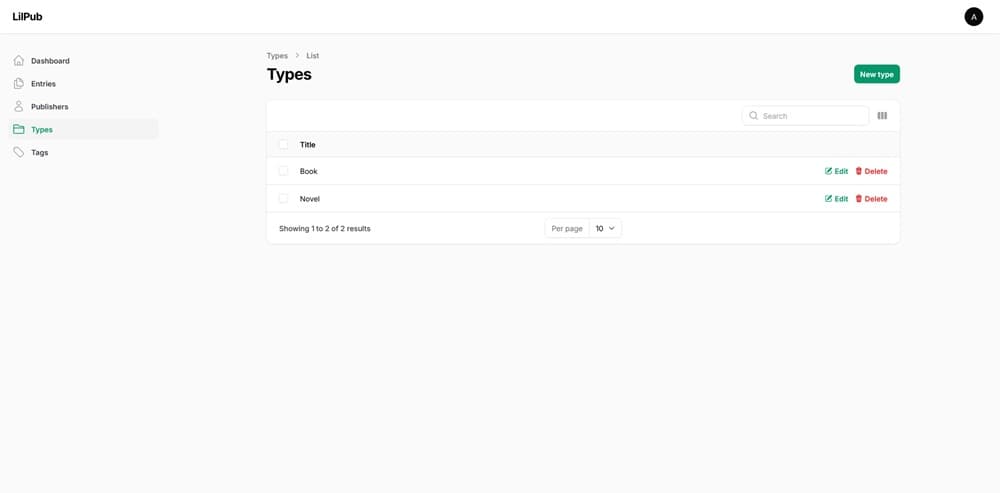This screenshot has height=493, width=1000.
Task: Check the select-all checkbox in header
Action: 283,145
